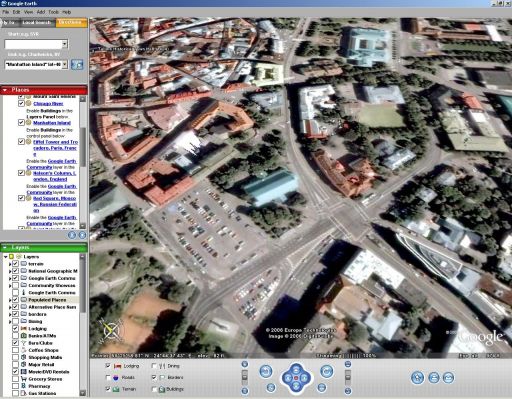This screenshot has width=512, height=399.
Task: Click the right round button under Places list
Action: 82,235
